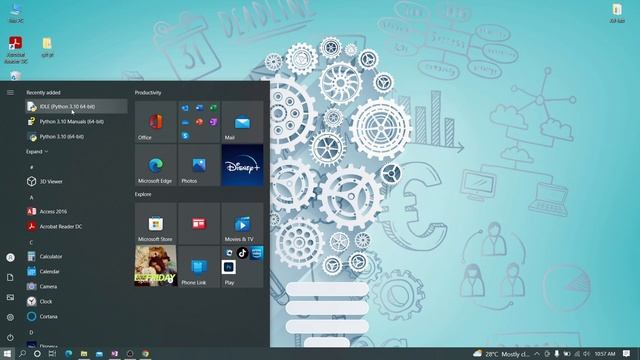Click the 'D' letter group header
The height and width of the screenshot is (360, 640).
[x=31, y=332]
